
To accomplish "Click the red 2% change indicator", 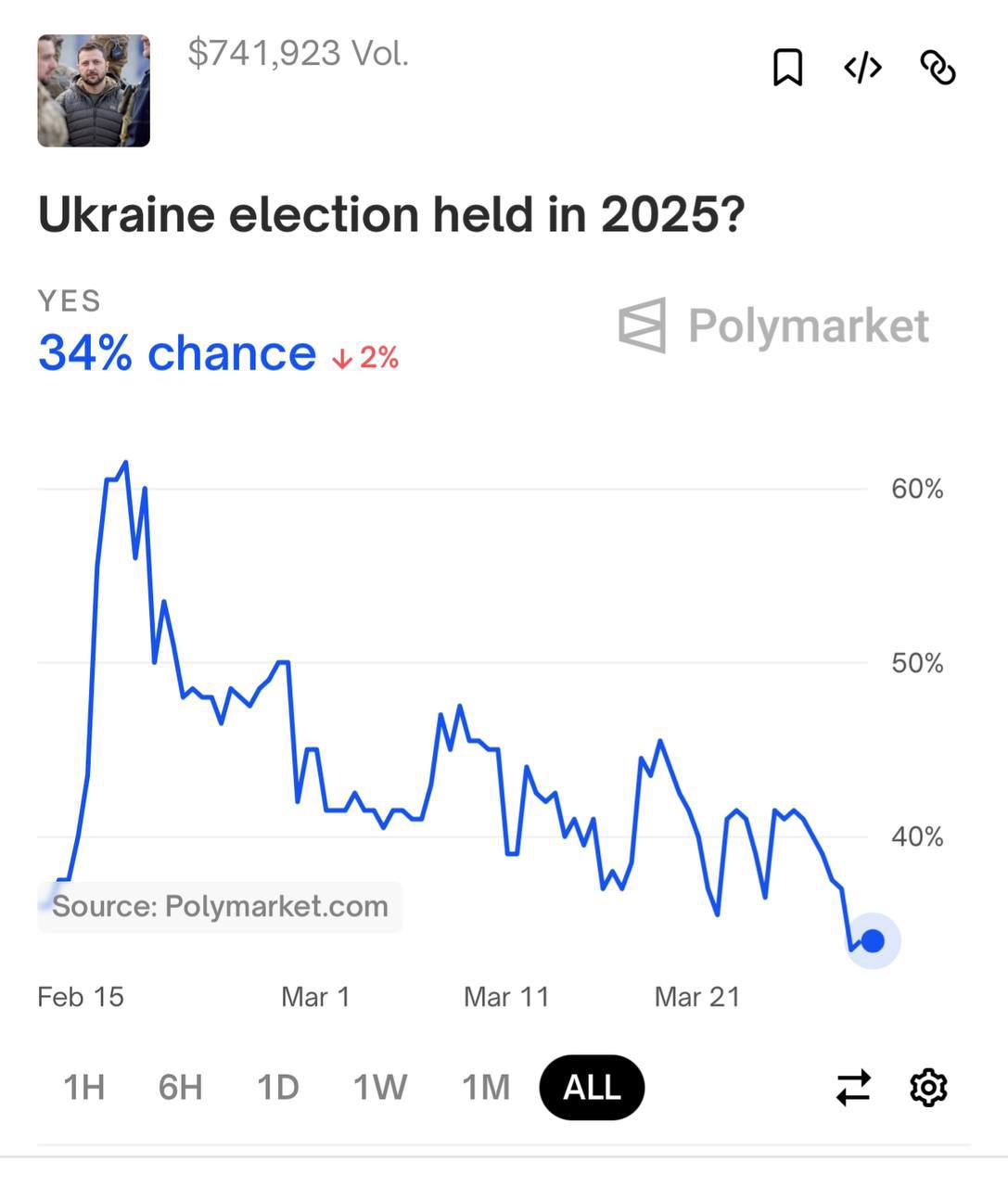I will (x=366, y=357).
